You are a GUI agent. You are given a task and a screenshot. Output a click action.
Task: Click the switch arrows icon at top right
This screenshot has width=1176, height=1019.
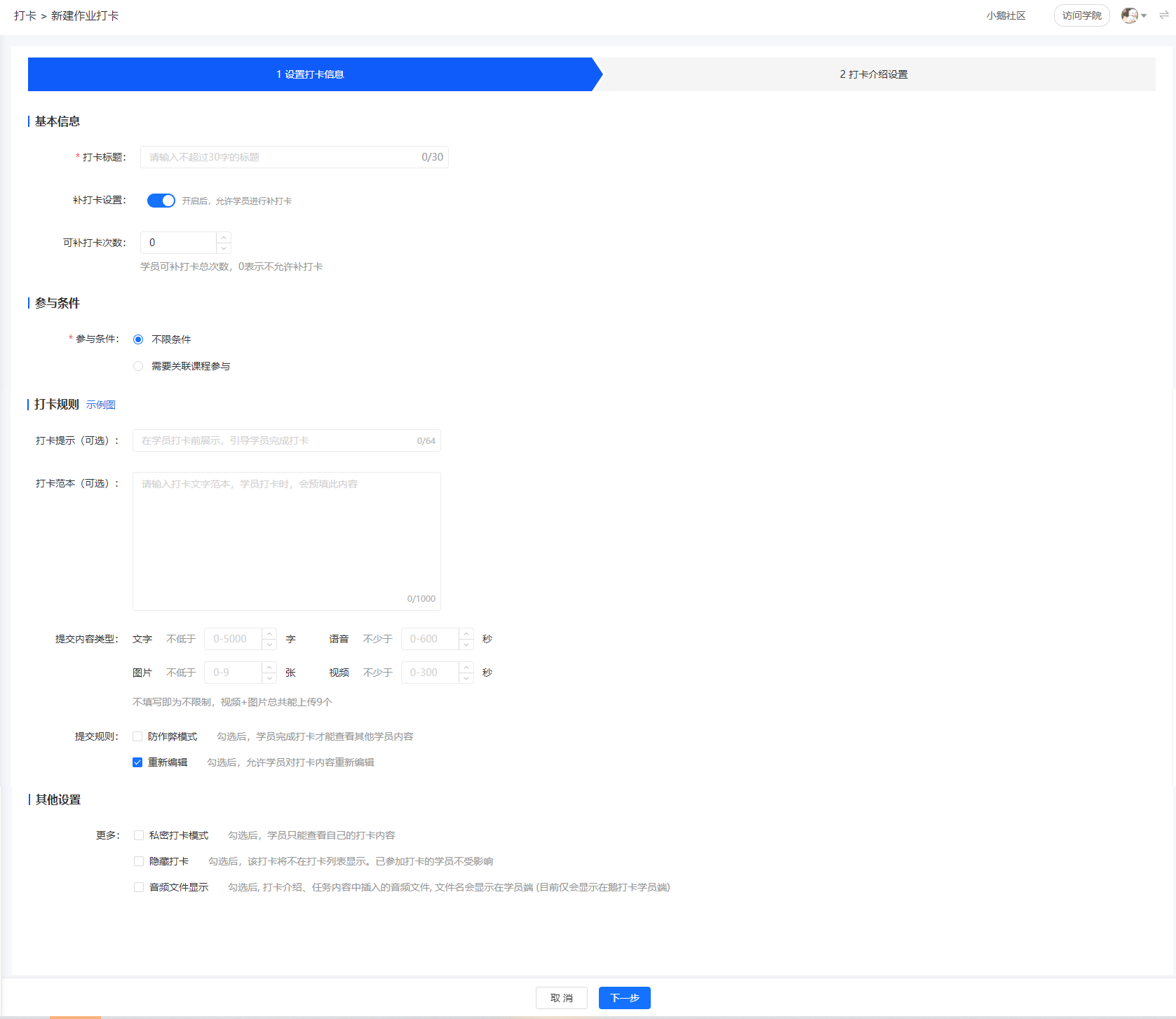(x=1163, y=15)
